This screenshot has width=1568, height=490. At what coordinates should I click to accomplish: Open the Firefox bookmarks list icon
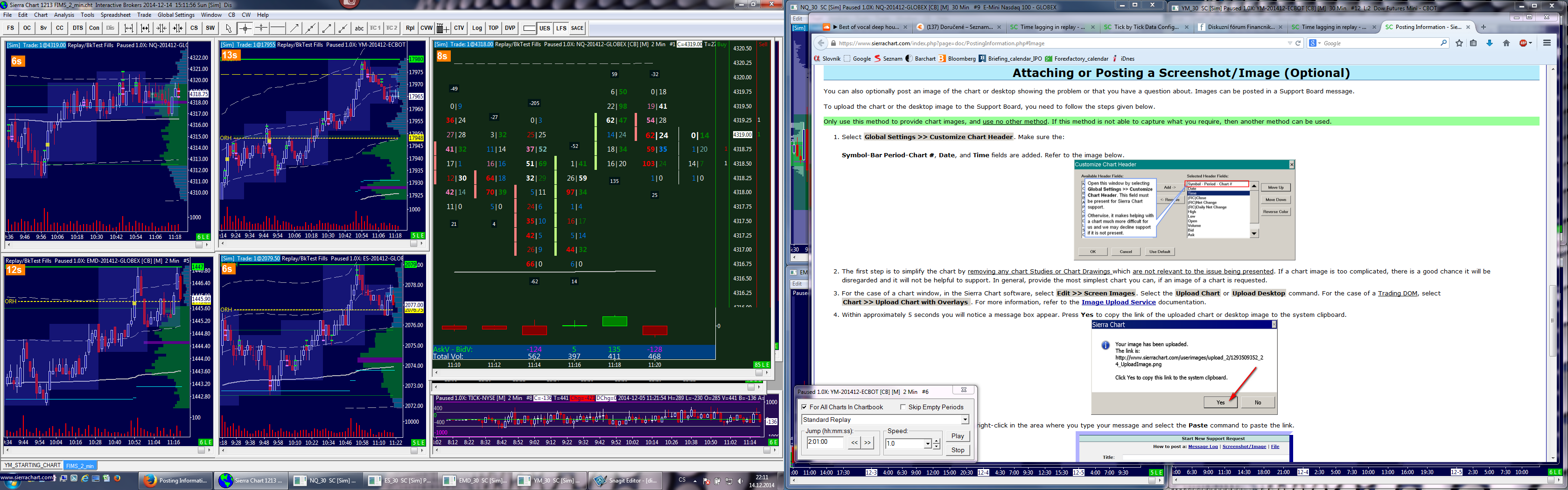point(1474,43)
